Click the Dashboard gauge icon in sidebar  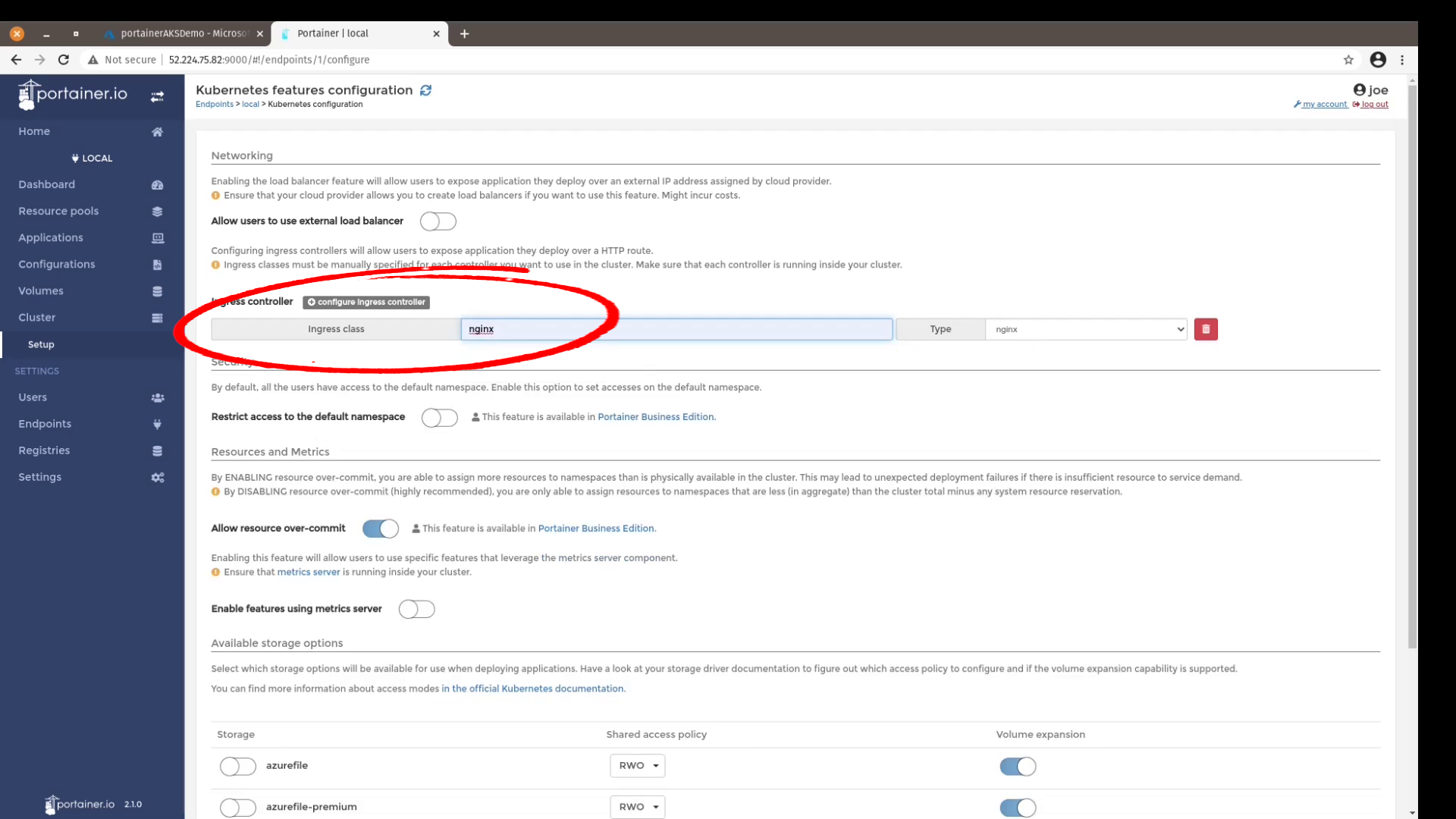tap(157, 185)
